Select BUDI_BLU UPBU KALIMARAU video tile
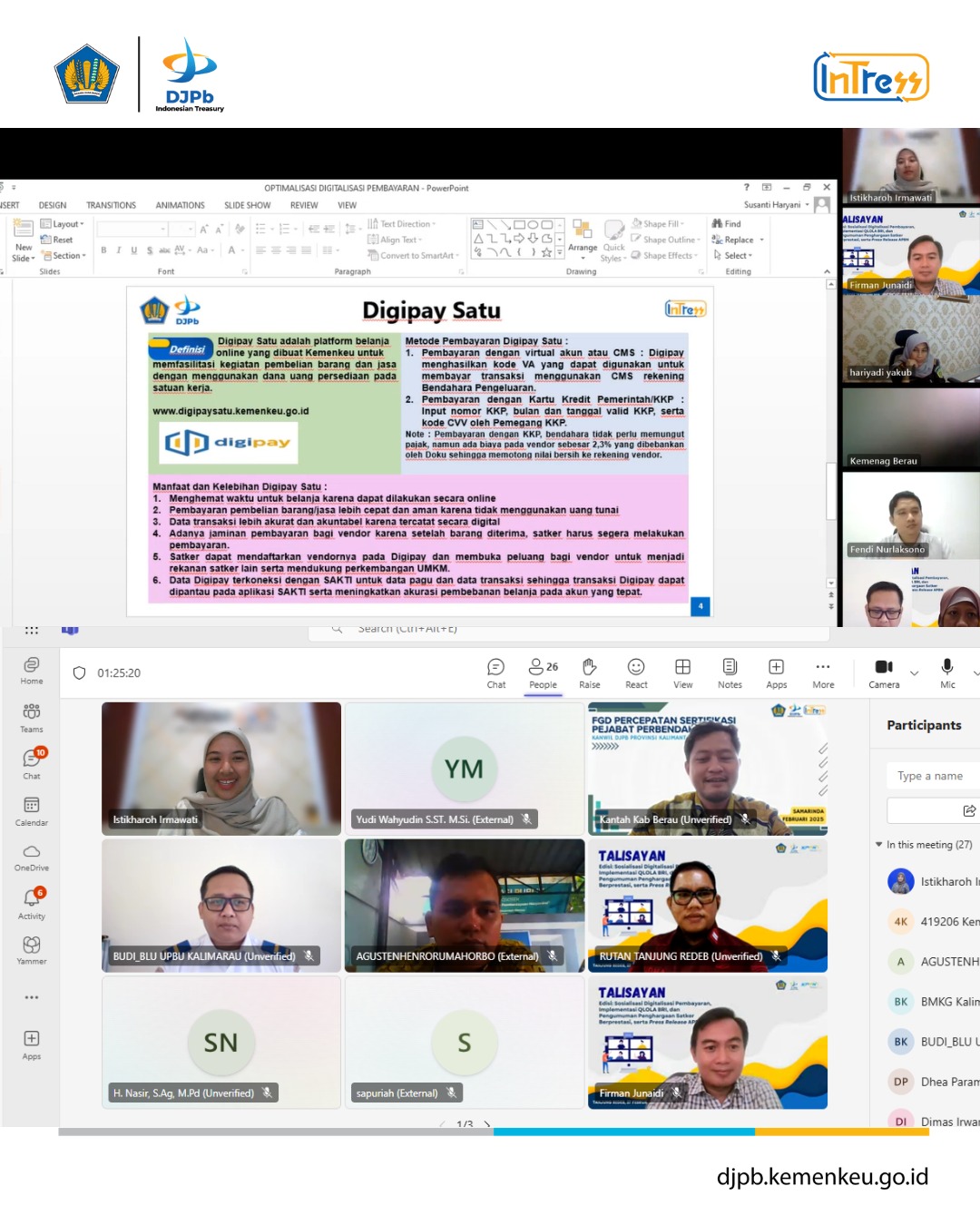This screenshot has width=980, height=1225. pos(221,906)
